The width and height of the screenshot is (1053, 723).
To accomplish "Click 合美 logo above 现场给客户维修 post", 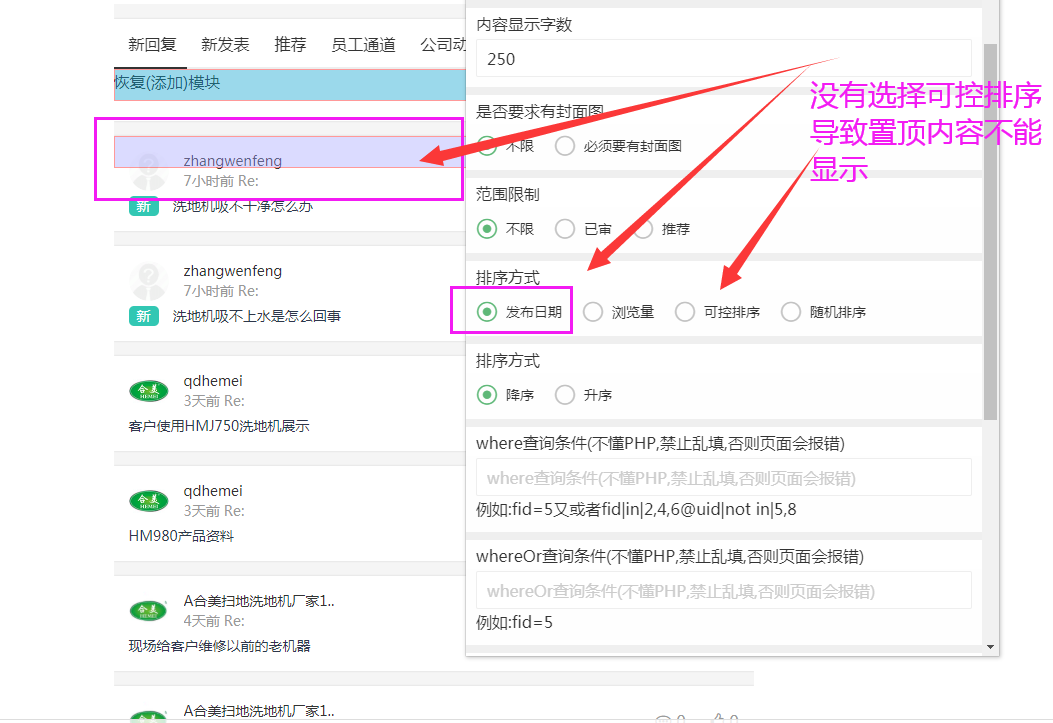I will click(x=149, y=610).
